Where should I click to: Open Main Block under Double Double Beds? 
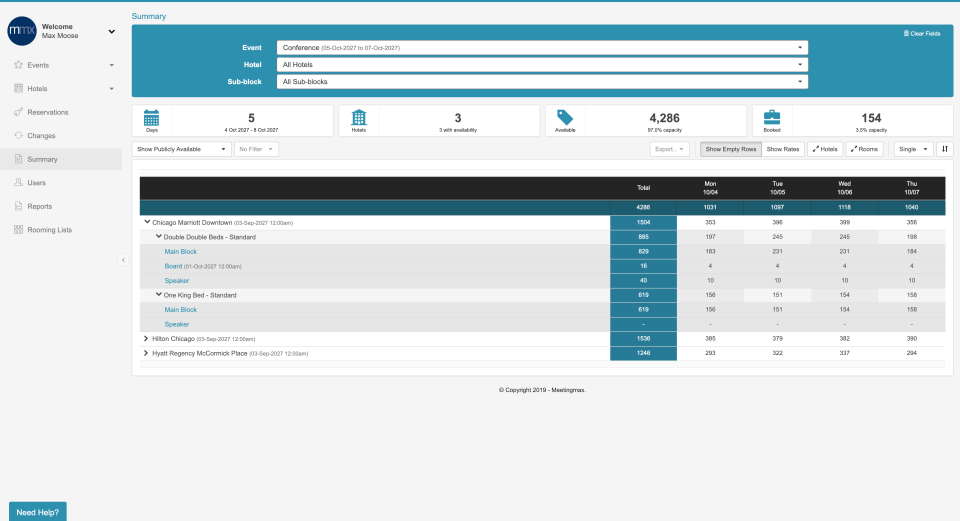[181, 252]
